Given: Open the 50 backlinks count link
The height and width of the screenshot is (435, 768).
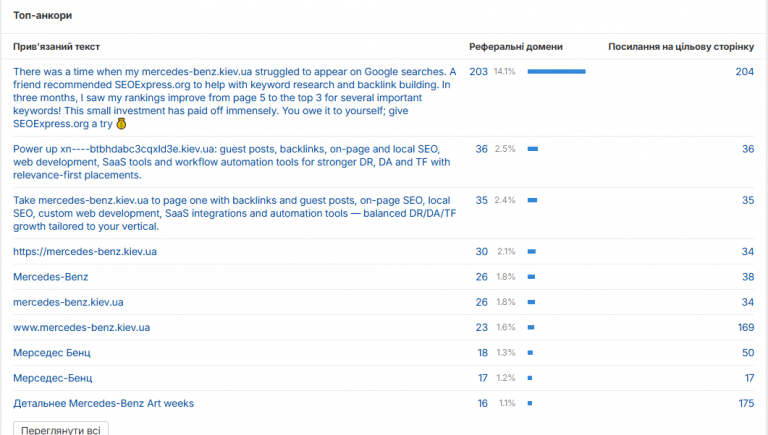Looking at the screenshot, I should point(748,353).
